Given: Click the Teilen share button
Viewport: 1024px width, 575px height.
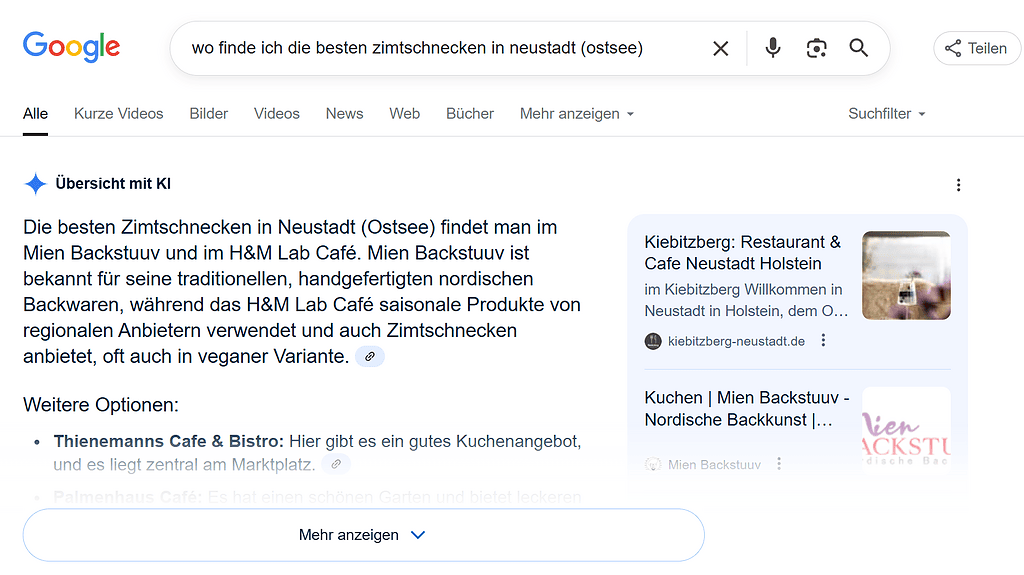Looking at the screenshot, I should (x=976, y=48).
